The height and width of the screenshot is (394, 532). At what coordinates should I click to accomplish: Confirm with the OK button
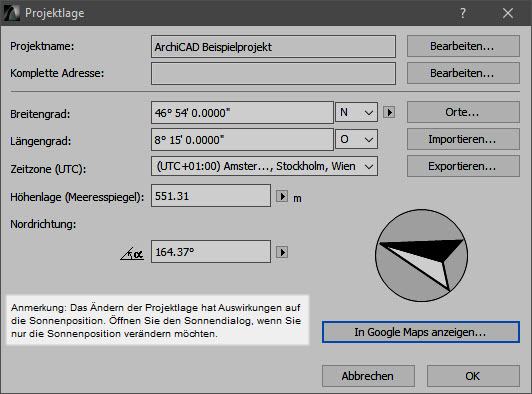tap(473, 376)
